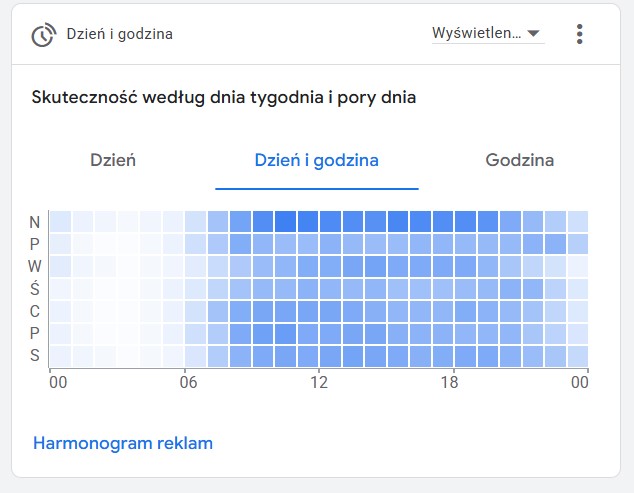Screen dimensions: 634x493
Task: Click the "W" row label of heatmap
Action: pyautogui.click(x=35, y=266)
